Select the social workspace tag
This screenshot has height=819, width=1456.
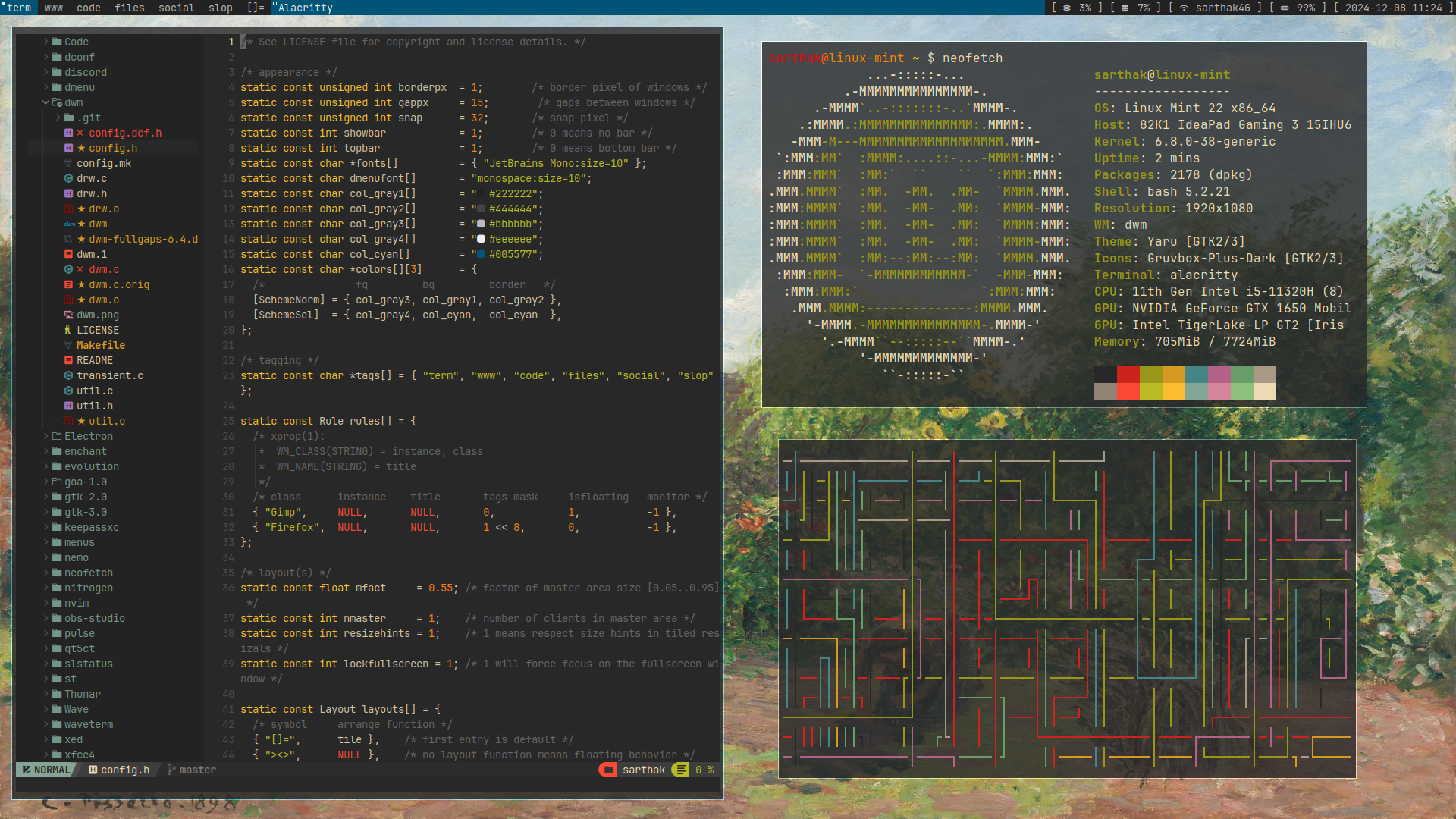(177, 8)
